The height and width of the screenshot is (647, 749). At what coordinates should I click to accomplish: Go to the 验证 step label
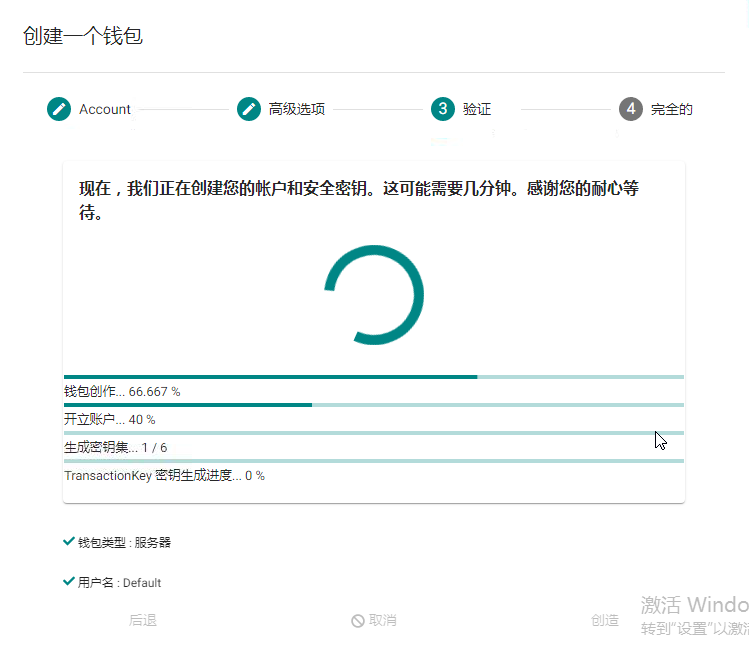pyautogui.click(x=477, y=109)
